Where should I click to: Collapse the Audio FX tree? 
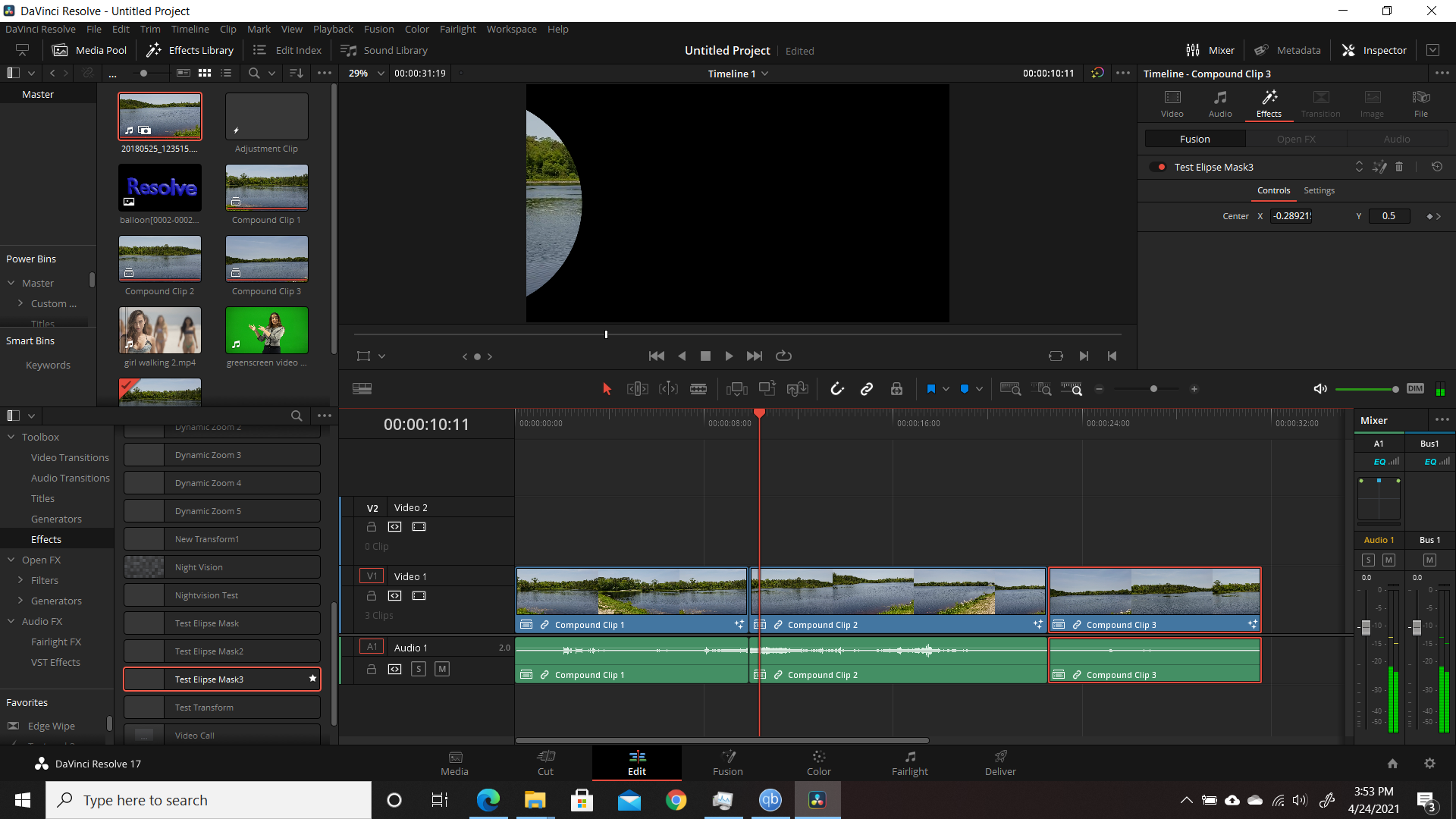[11, 622]
